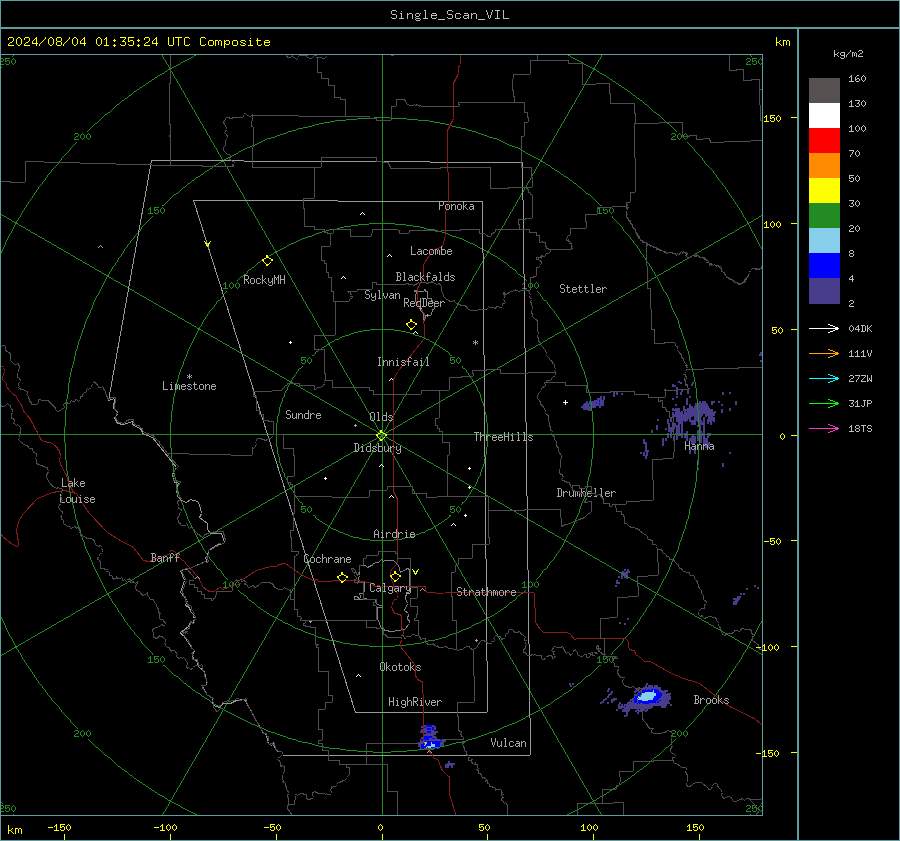This screenshot has width=900, height=841.
Task: Click the Innisfail city label
Action: pyautogui.click(x=403, y=362)
